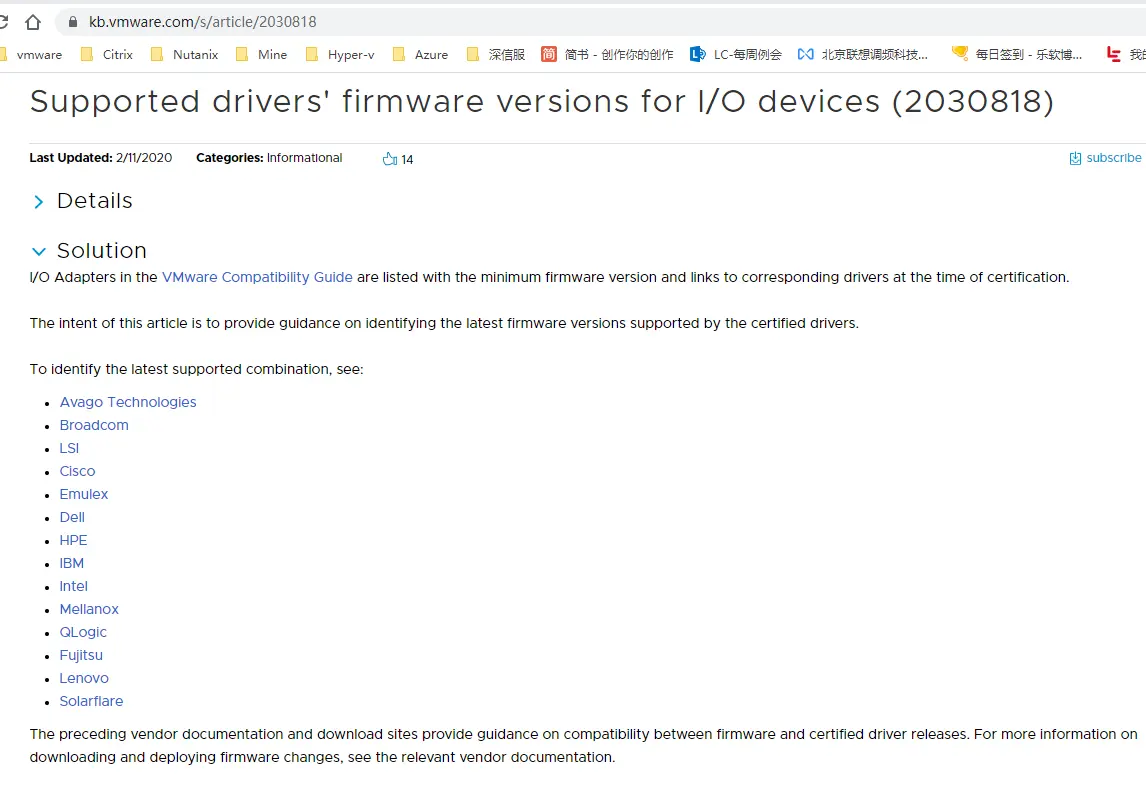Open the Avago Technologies link

pos(128,402)
